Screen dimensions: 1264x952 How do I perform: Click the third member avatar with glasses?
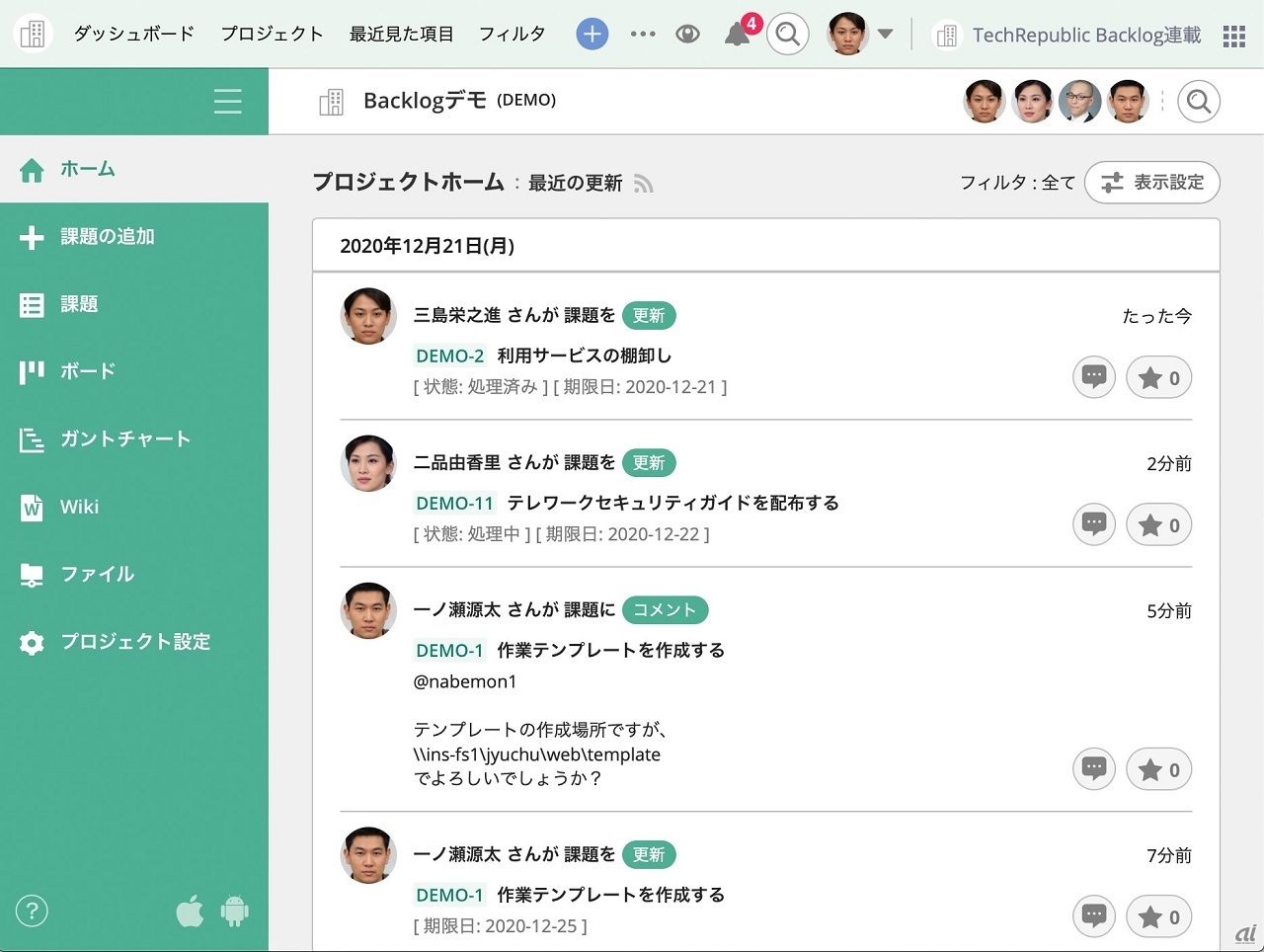(x=1079, y=101)
